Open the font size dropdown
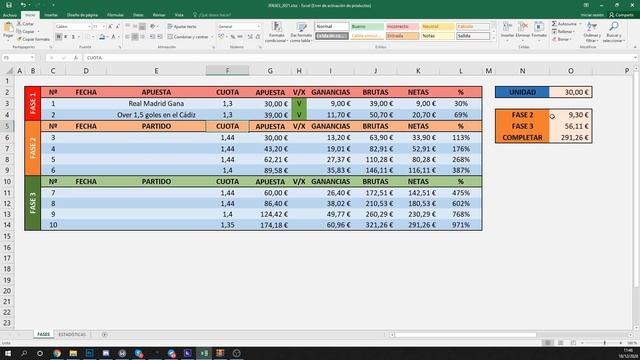Screen dimensions: 640x360 (104, 27)
